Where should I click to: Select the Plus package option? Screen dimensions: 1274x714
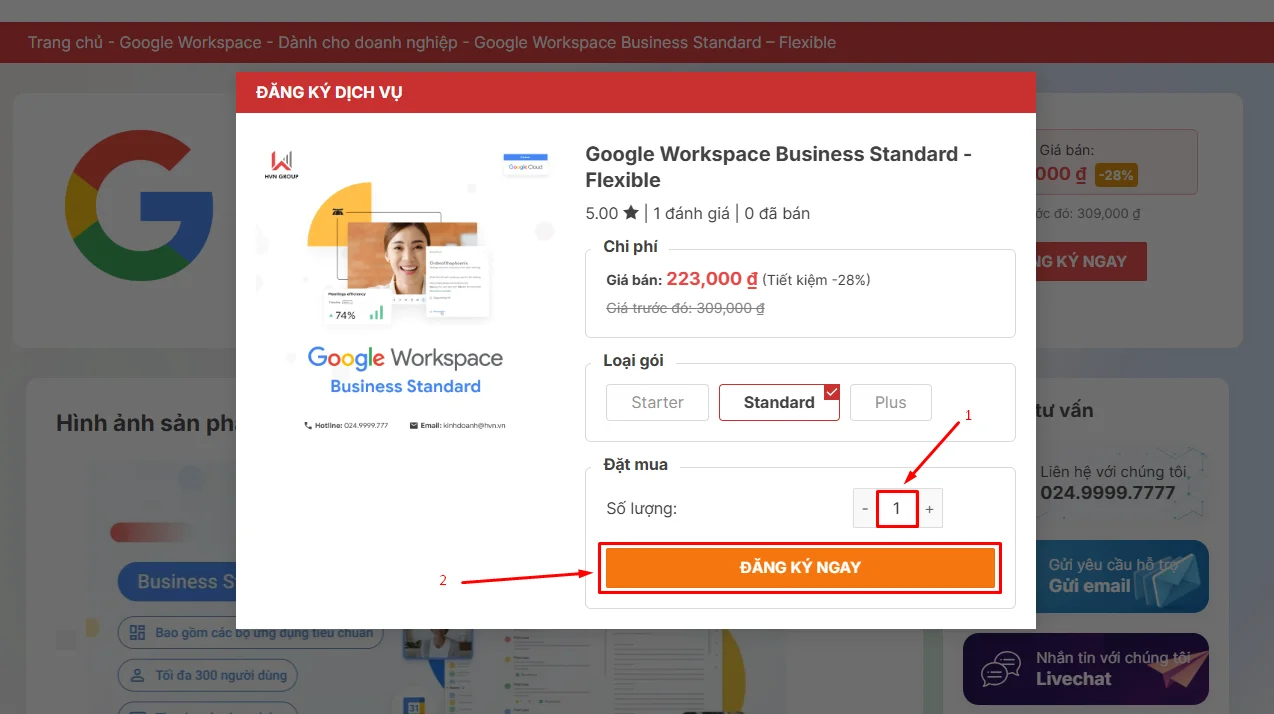coord(890,403)
